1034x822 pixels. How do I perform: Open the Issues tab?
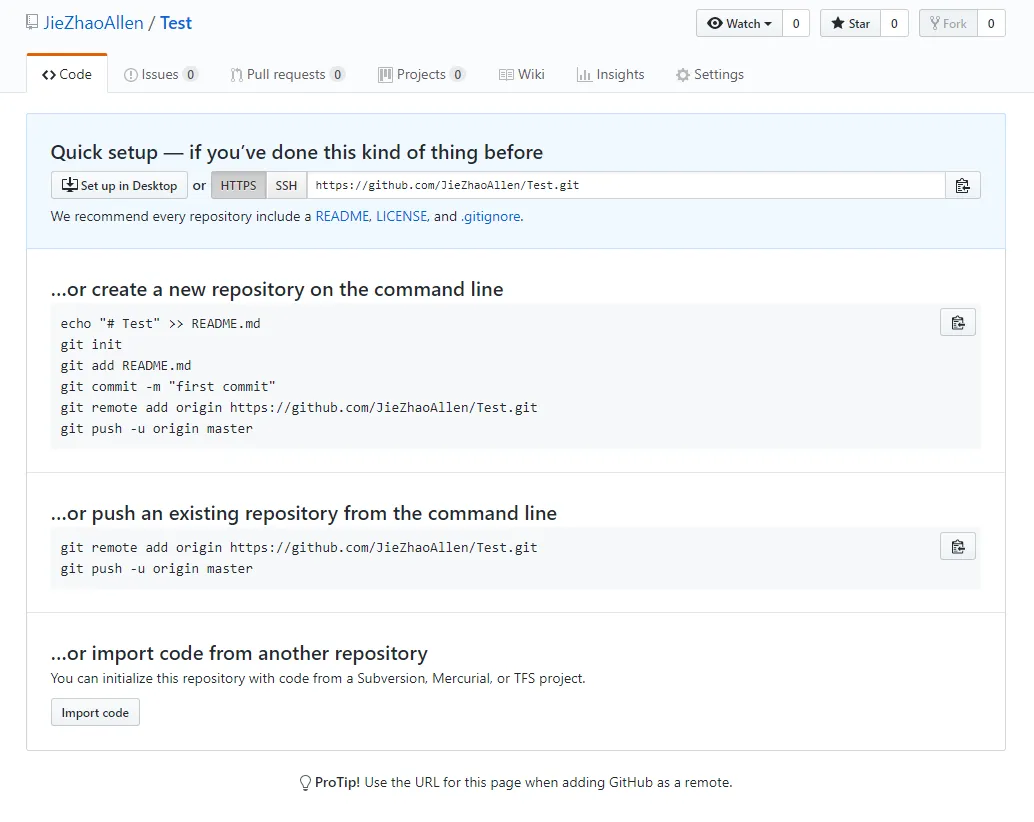160,74
